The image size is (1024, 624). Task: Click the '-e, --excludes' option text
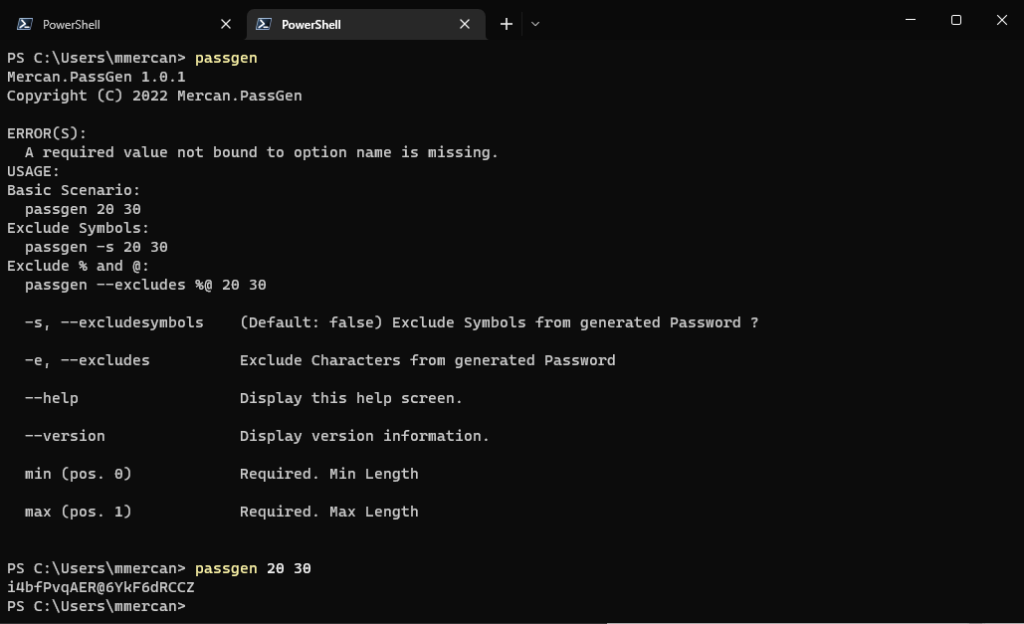coord(87,360)
